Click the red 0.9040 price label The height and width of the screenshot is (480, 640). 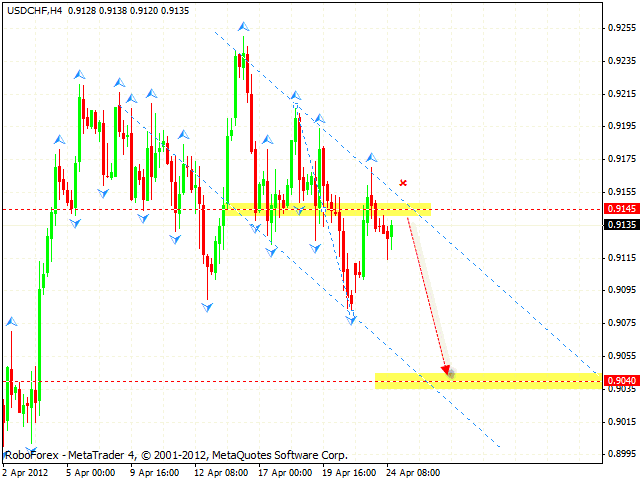(621, 381)
